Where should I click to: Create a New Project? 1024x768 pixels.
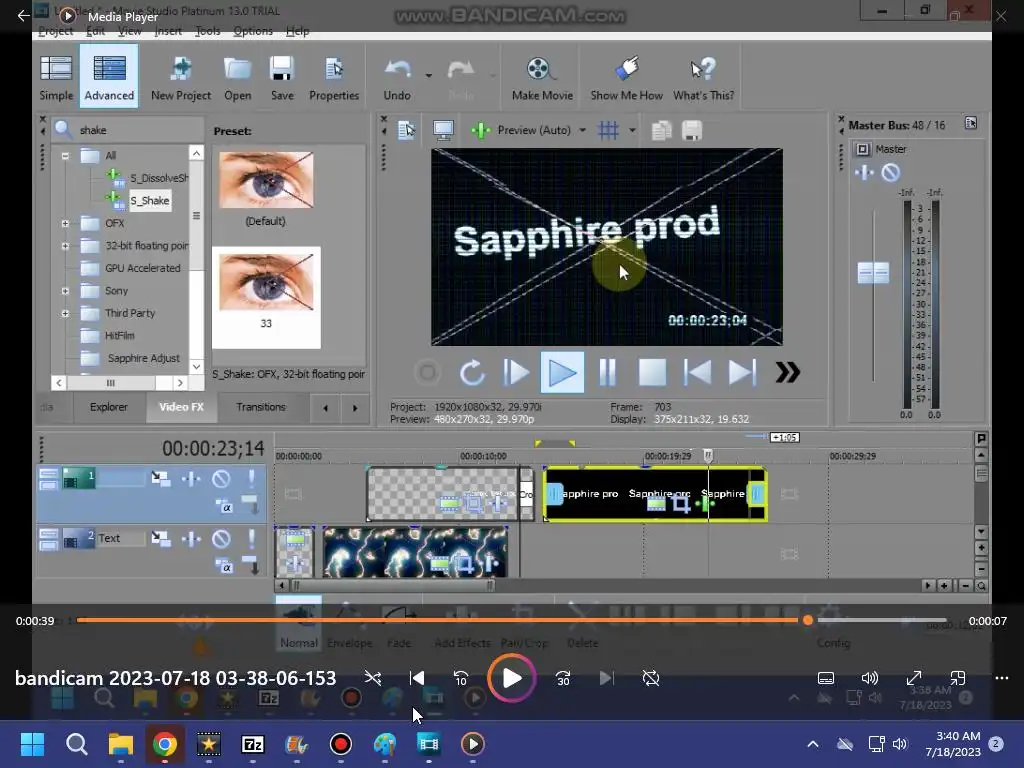pyautogui.click(x=181, y=77)
